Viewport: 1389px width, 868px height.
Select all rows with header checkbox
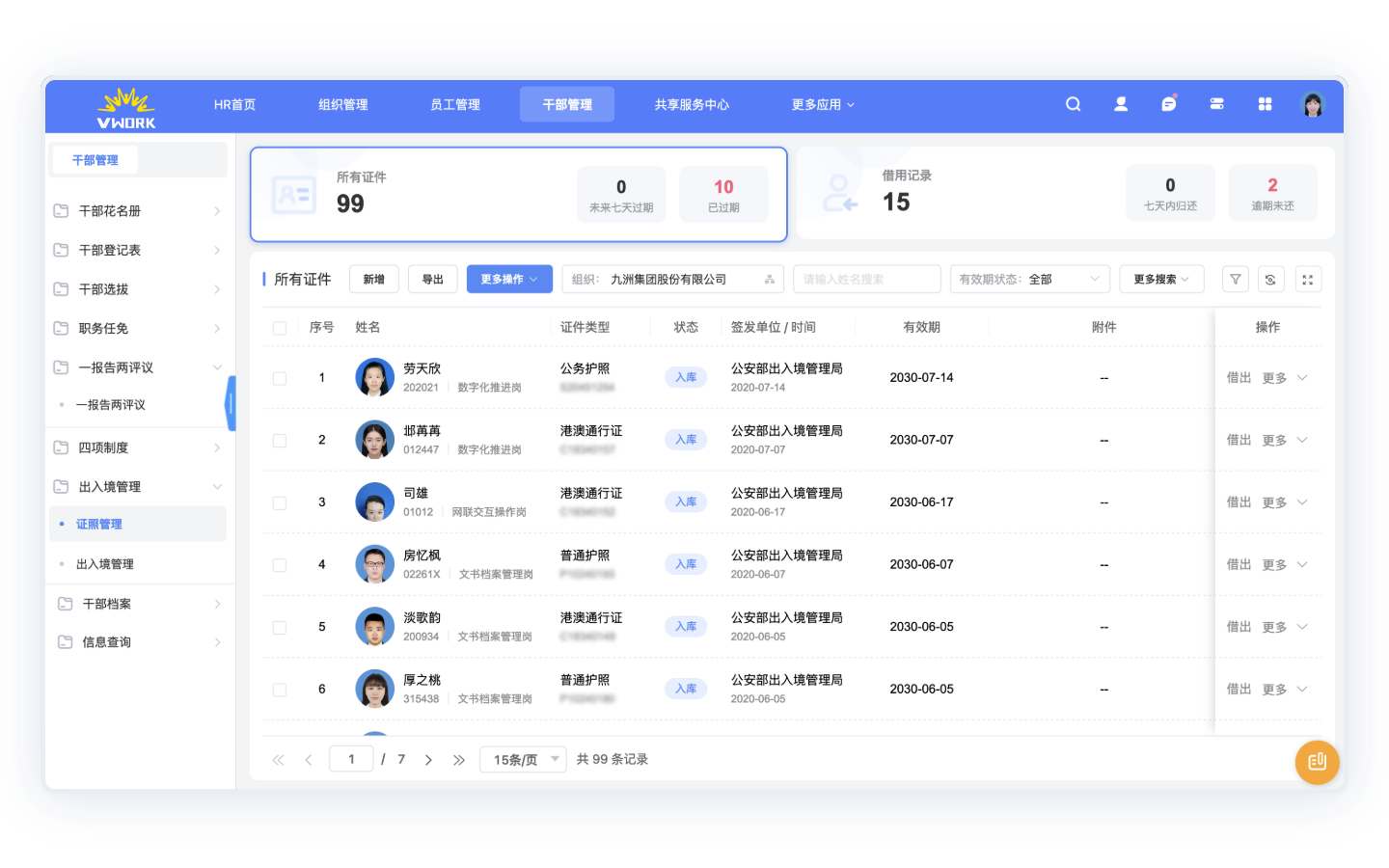280,328
